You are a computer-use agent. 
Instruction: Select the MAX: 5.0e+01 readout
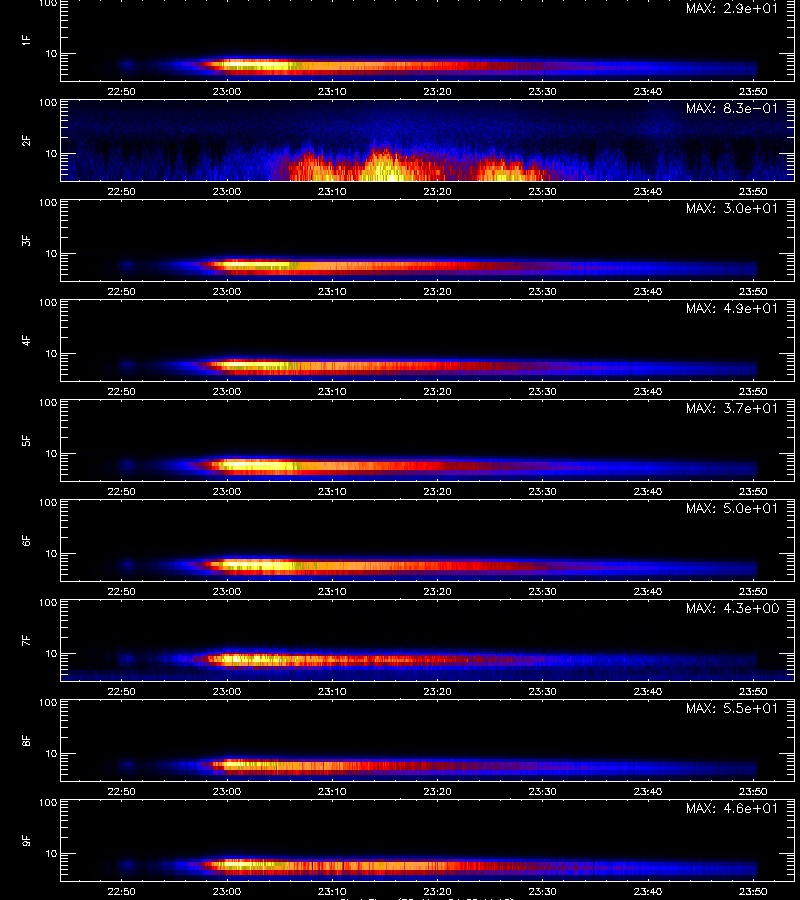[732, 508]
